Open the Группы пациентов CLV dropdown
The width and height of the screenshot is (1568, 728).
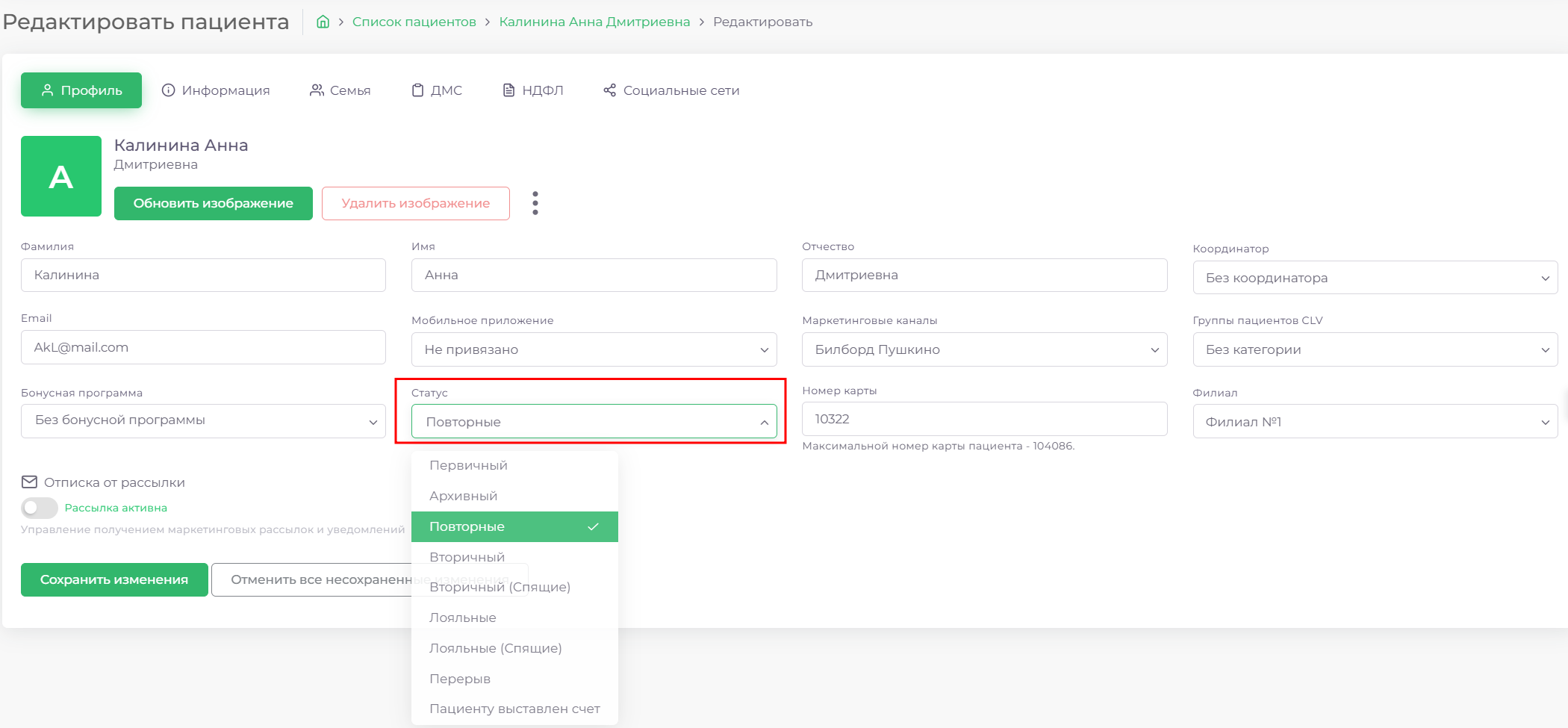(x=1375, y=349)
